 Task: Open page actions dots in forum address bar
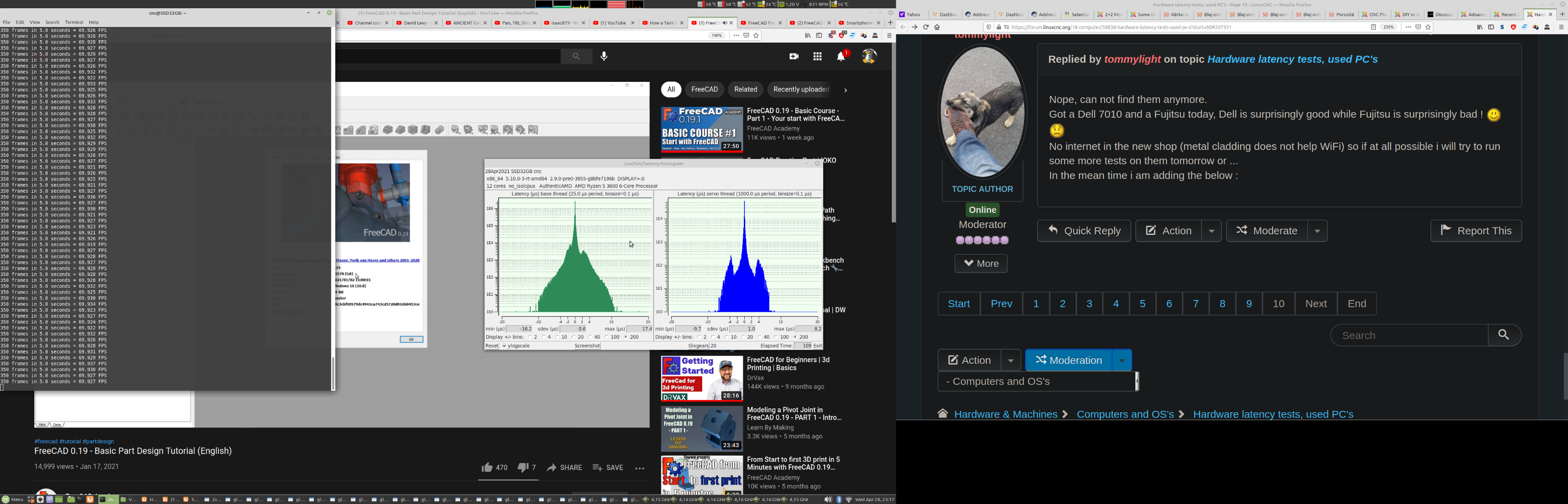tap(1408, 27)
